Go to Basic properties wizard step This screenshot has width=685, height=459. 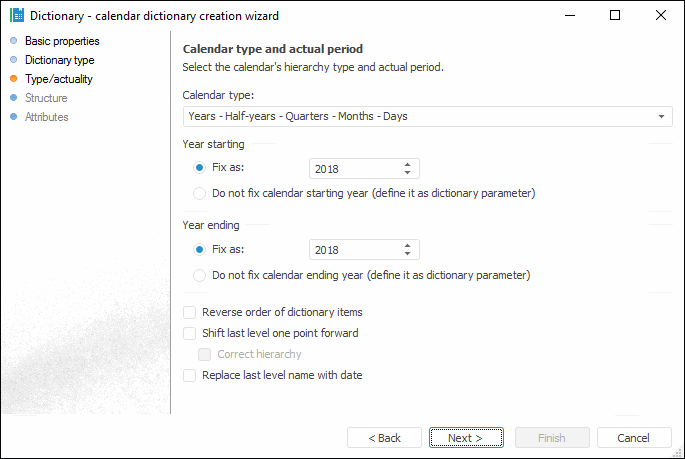pyautogui.click(x=62, y=41)
